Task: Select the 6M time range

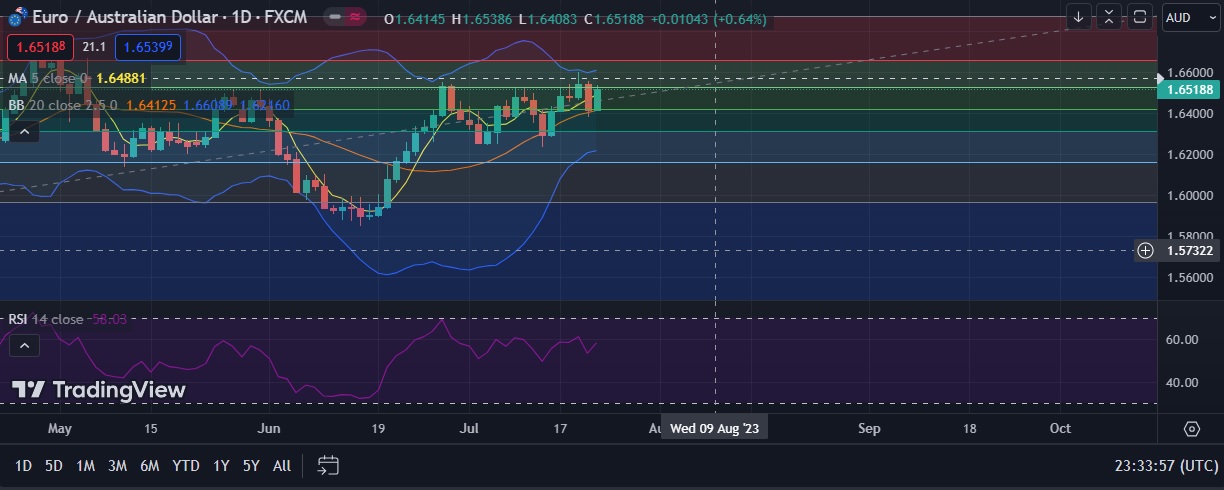Action: [150, 465]
